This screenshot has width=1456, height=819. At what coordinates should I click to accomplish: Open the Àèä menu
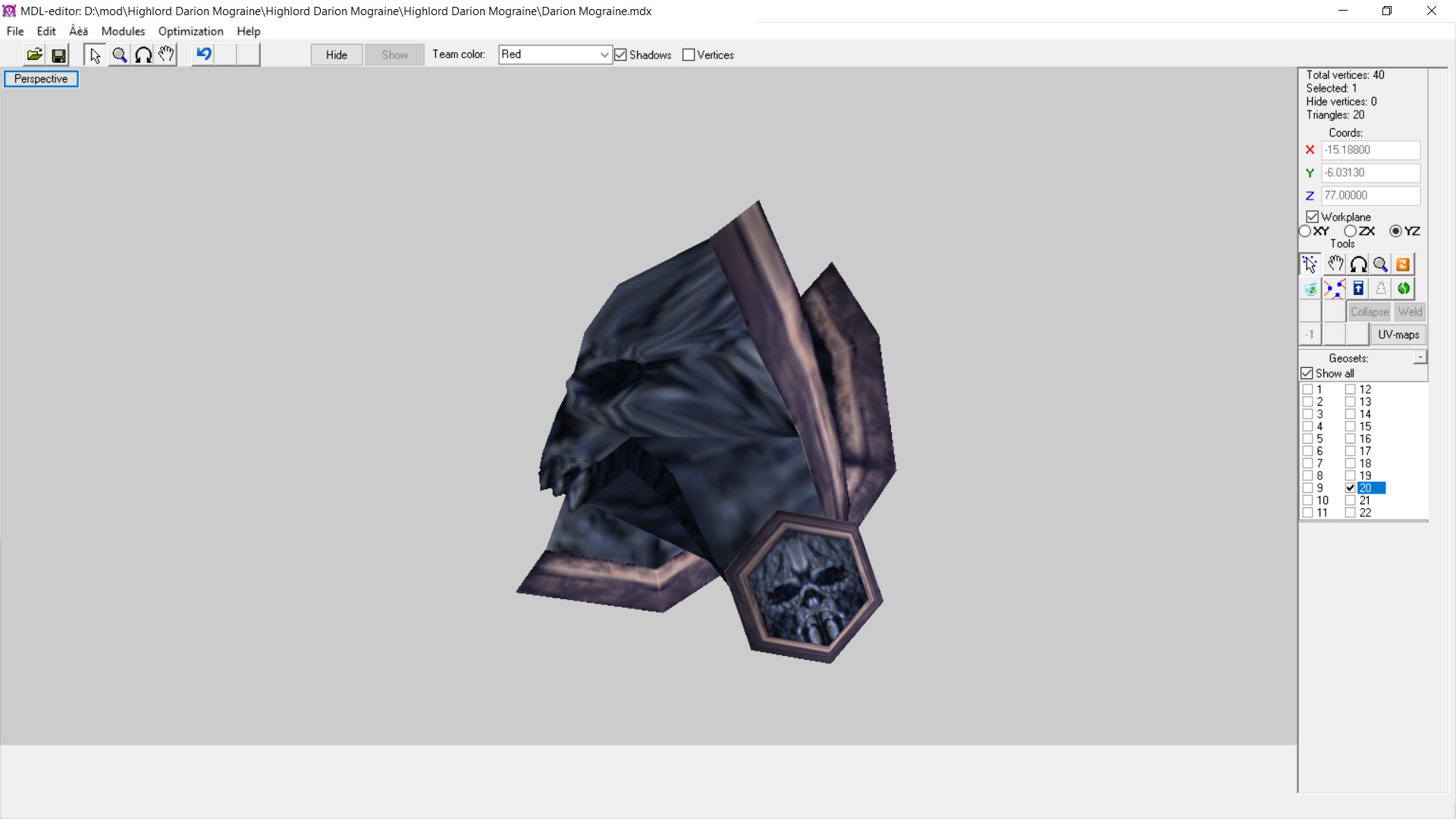coord(79,31)
